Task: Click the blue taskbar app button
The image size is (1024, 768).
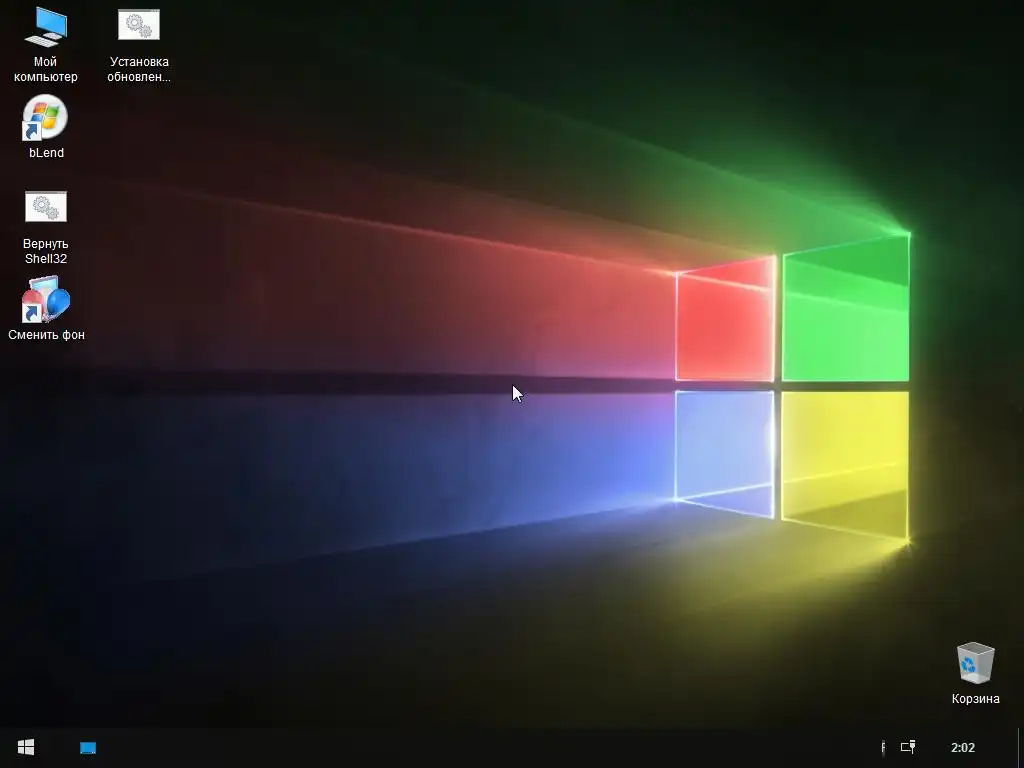Action: pos(88,748)
